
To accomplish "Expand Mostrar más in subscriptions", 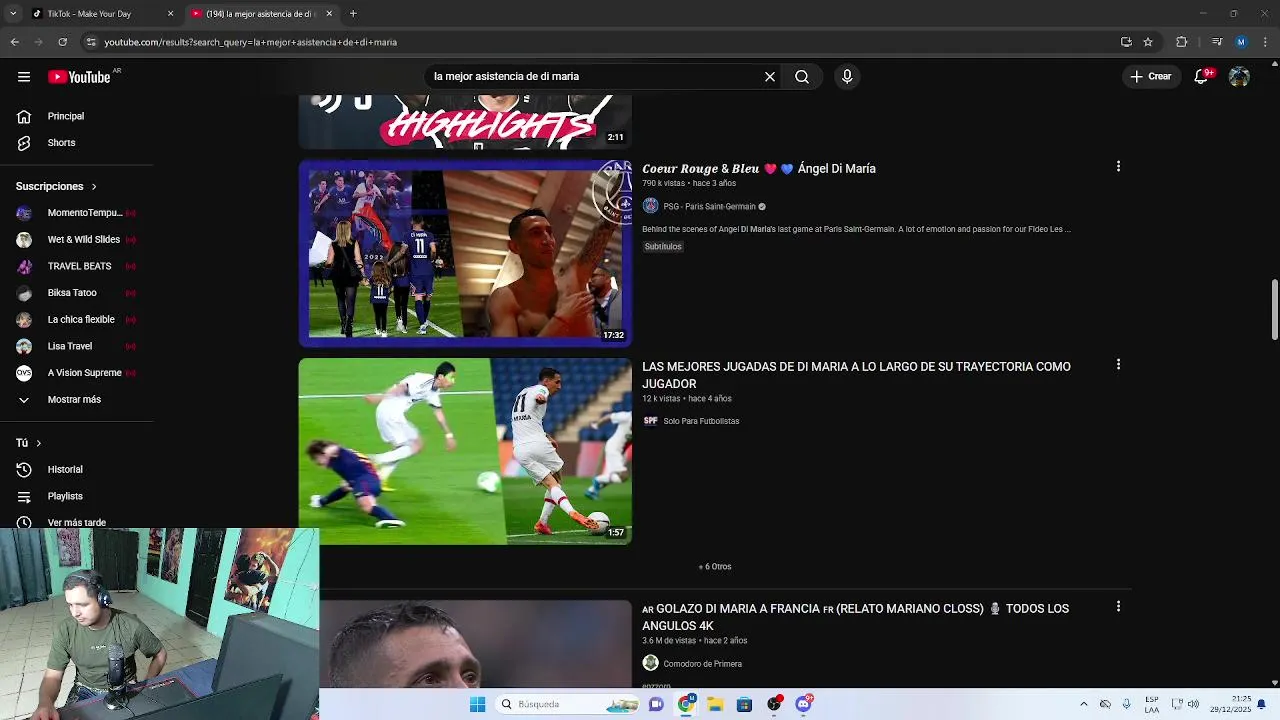I will coord(76,400).
